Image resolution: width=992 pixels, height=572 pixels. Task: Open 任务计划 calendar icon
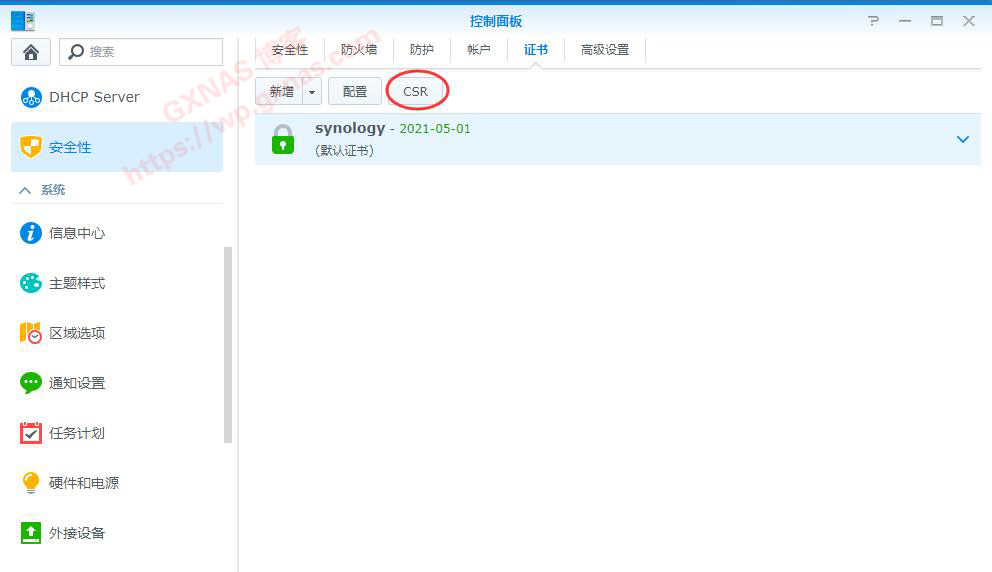click(31, 433)
